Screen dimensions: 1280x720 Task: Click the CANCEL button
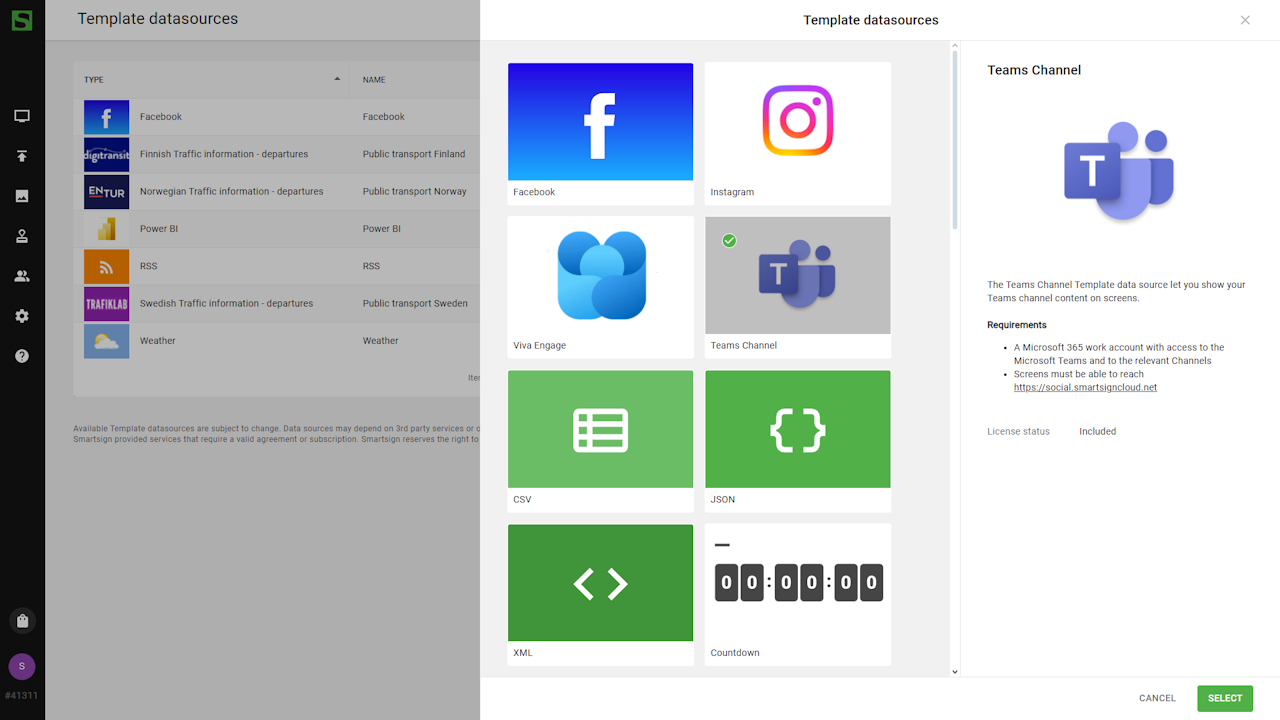1157,698
